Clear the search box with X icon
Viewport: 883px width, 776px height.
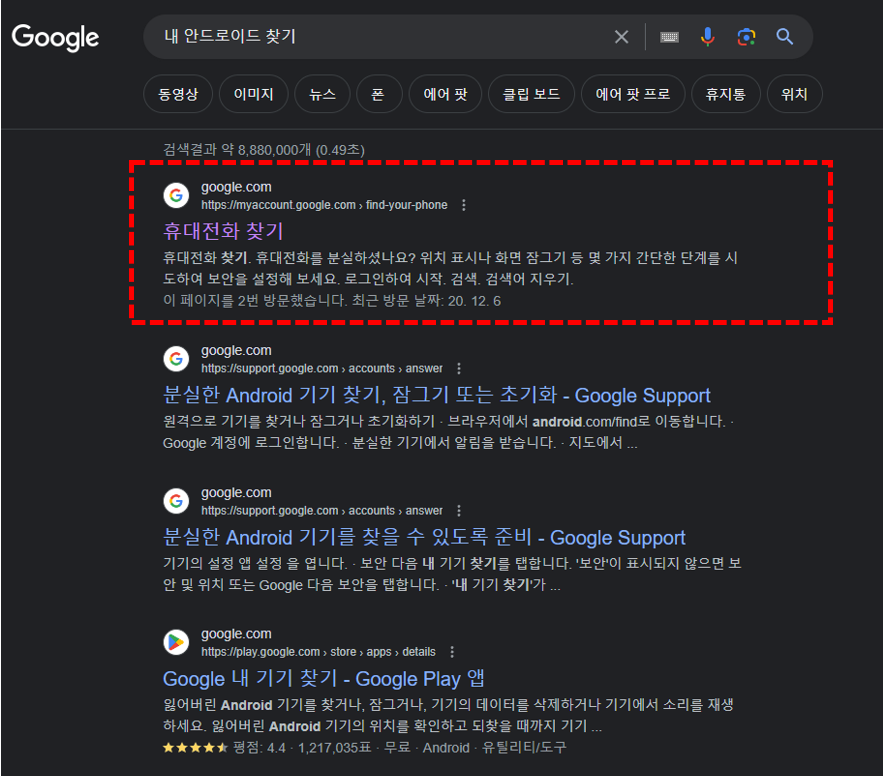621,37
